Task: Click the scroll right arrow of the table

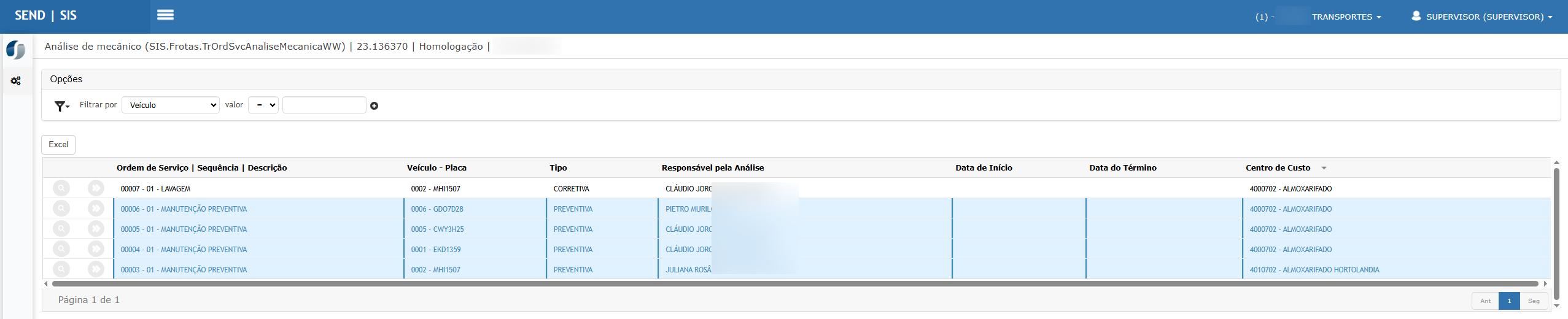Action: (x=1545, y=283)
